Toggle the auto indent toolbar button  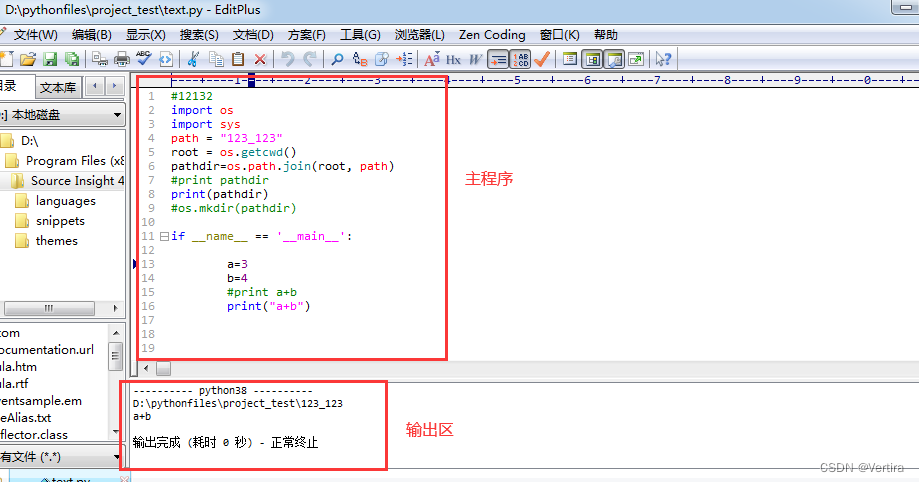click(498, 59)
